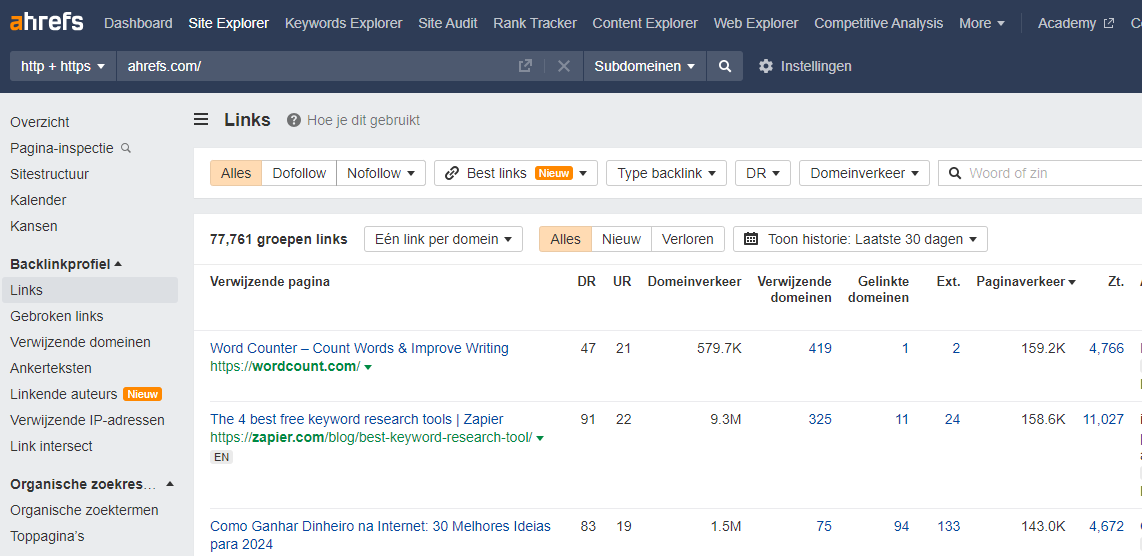Sort by the DR column header
This screenshot has height=556, width=1142.
(x=586, y=282)
